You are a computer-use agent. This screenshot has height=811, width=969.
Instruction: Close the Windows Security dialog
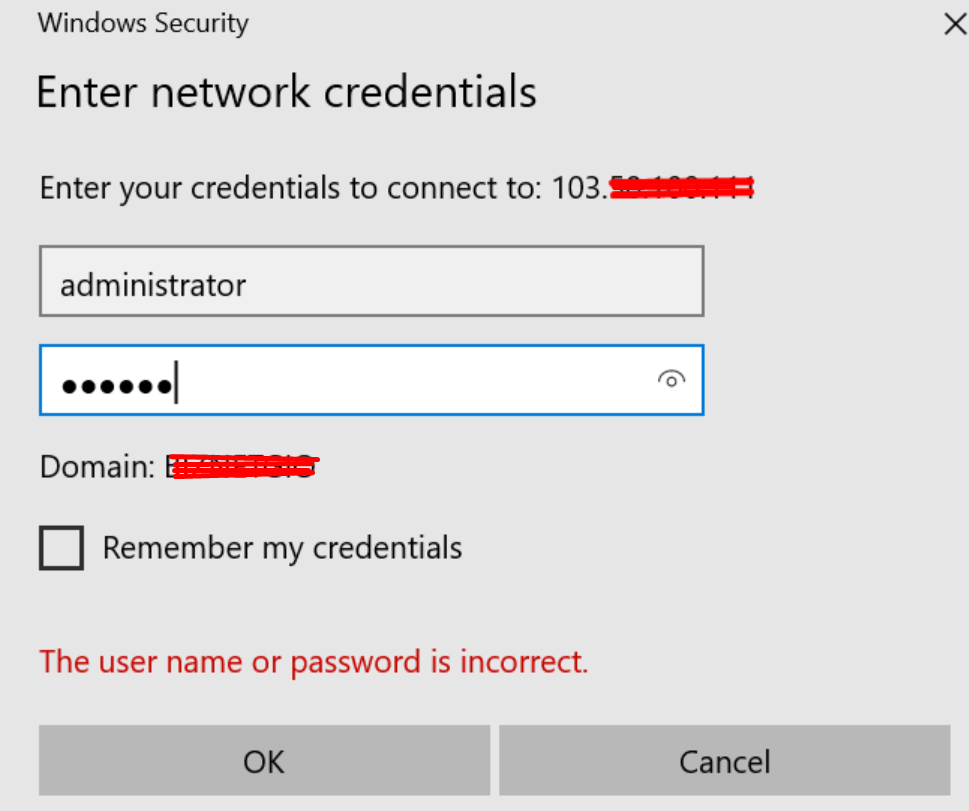point(955,25)
